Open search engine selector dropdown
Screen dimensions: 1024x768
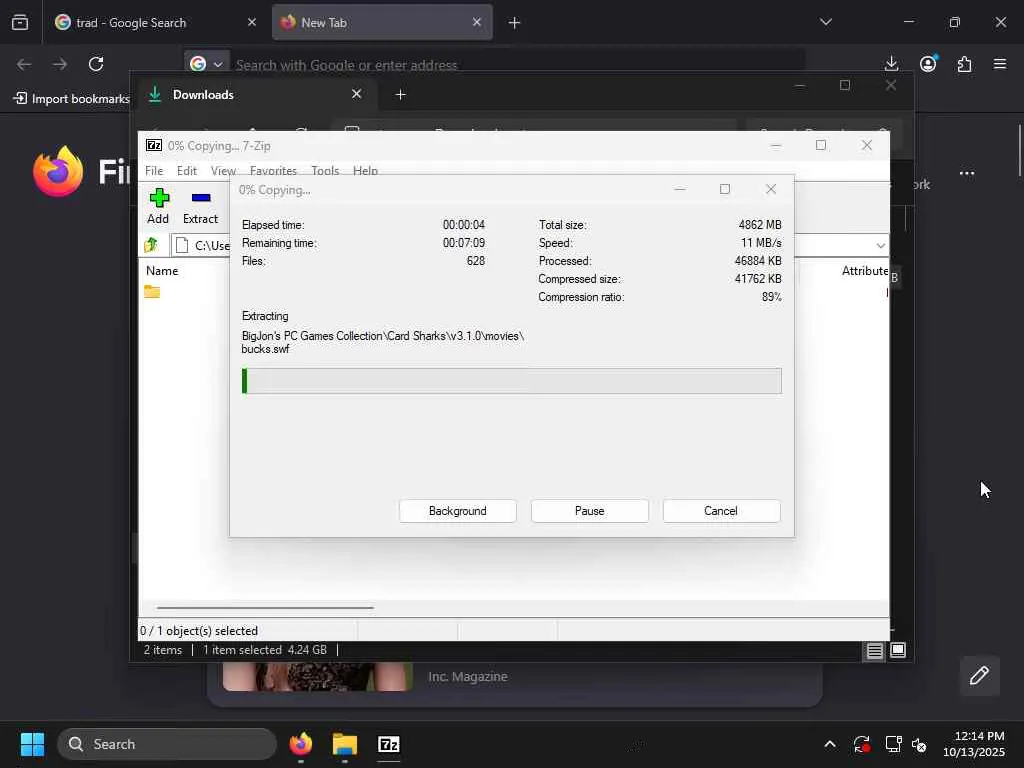click(x=206, y=64)
